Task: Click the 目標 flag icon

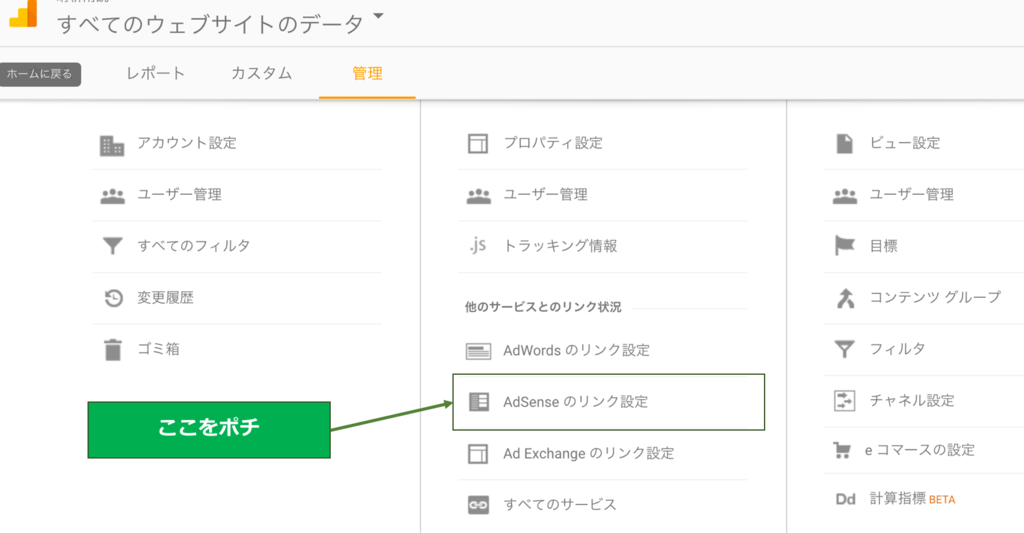Action: pos(845,246)
